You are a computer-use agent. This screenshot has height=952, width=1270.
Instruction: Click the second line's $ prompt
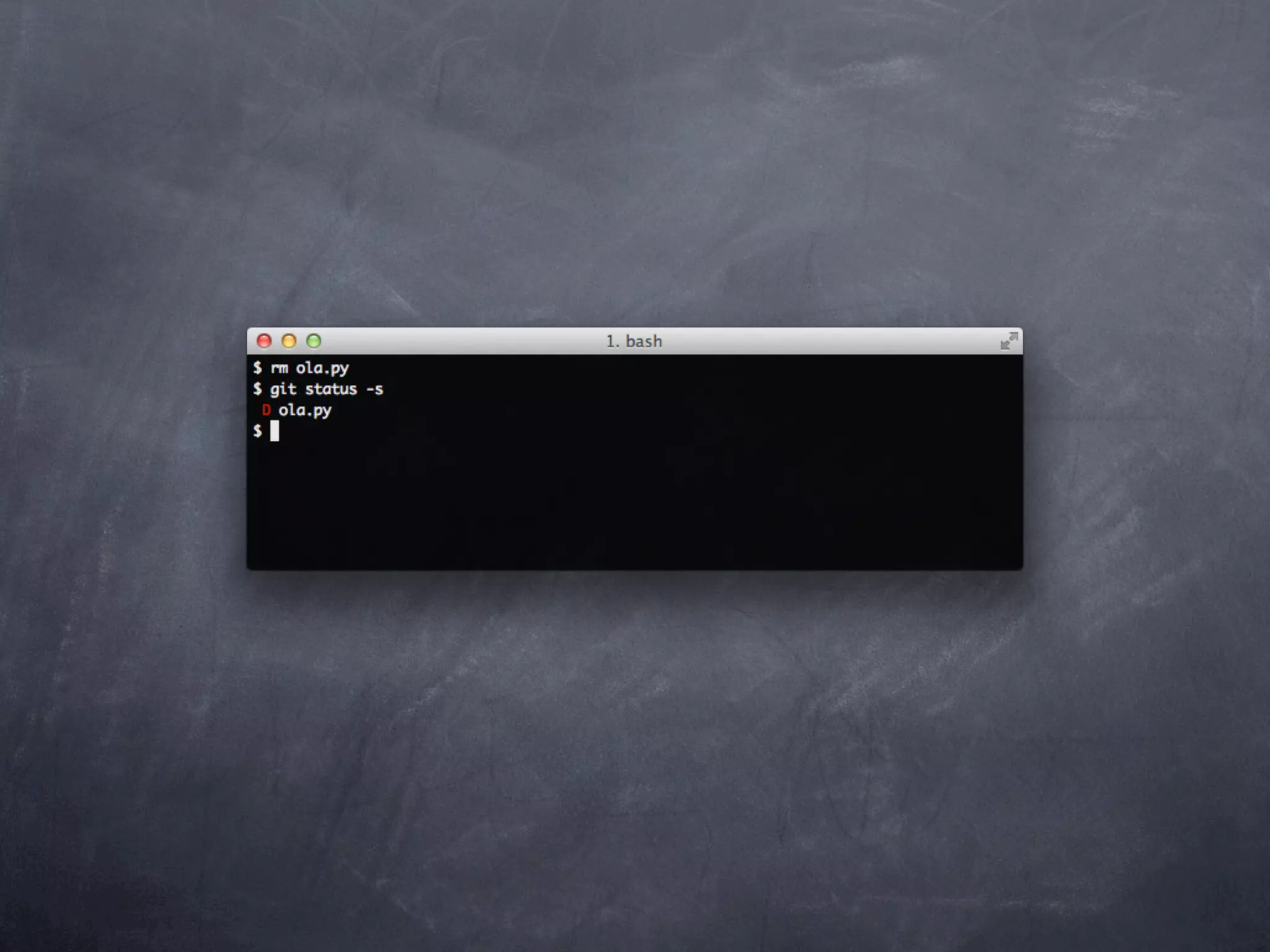click(257, 389)
